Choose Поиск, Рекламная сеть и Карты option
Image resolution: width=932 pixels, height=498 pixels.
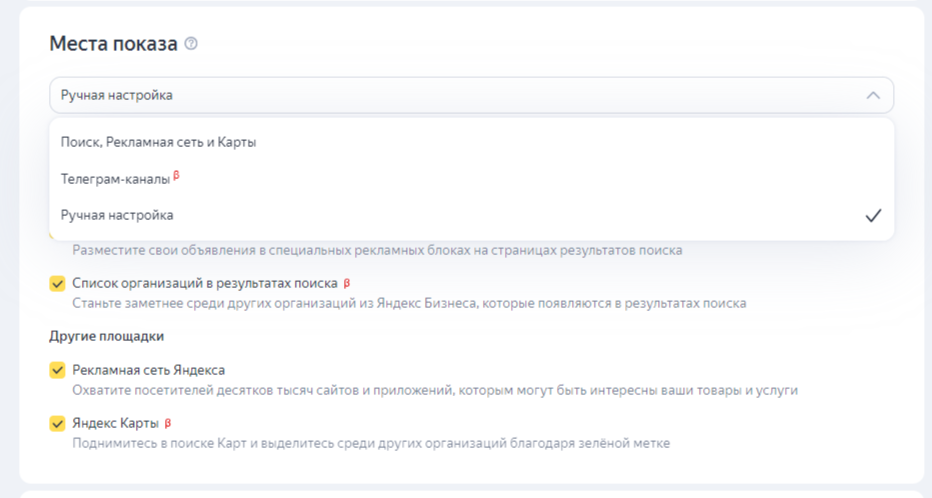pyautogui.click(x=471, y=142)
